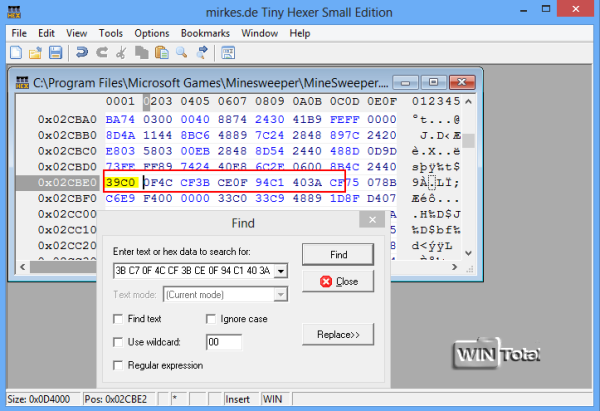Click the horizontal scrollbar right arrow

click(x=455, y=267)
